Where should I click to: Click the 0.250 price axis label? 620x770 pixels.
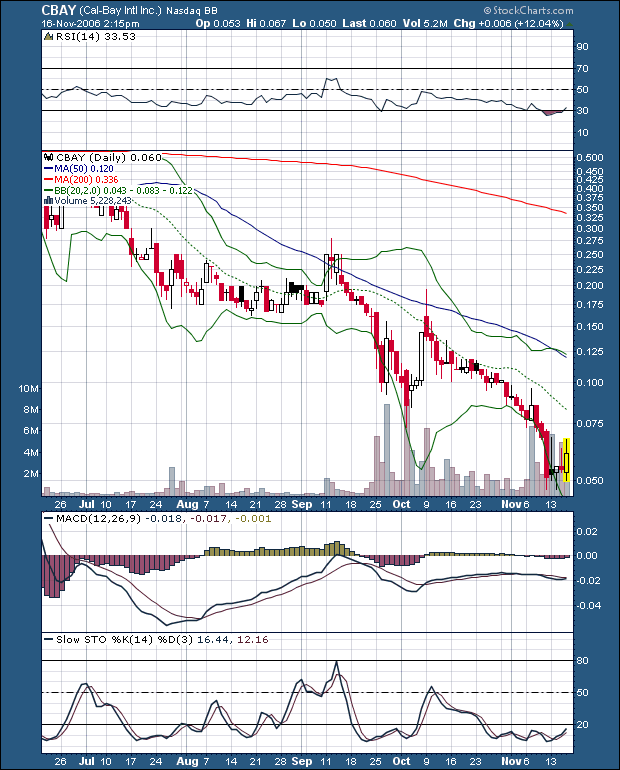[x=590, y=255]
